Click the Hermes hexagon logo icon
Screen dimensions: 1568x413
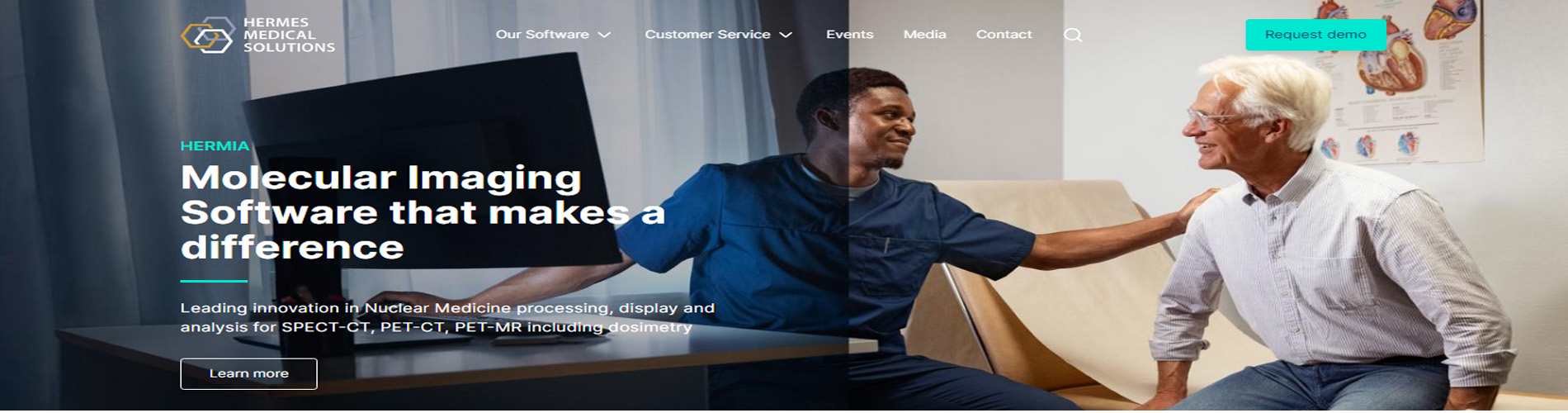point(208,35)
